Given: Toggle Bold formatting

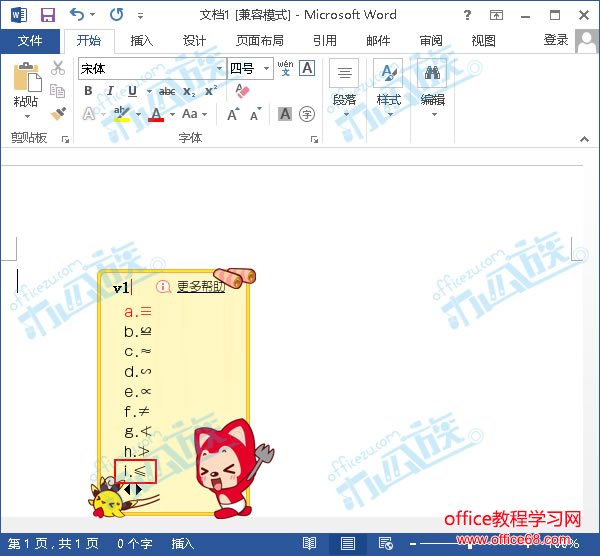Looking at the screenshot, I should tap(88, 91).
